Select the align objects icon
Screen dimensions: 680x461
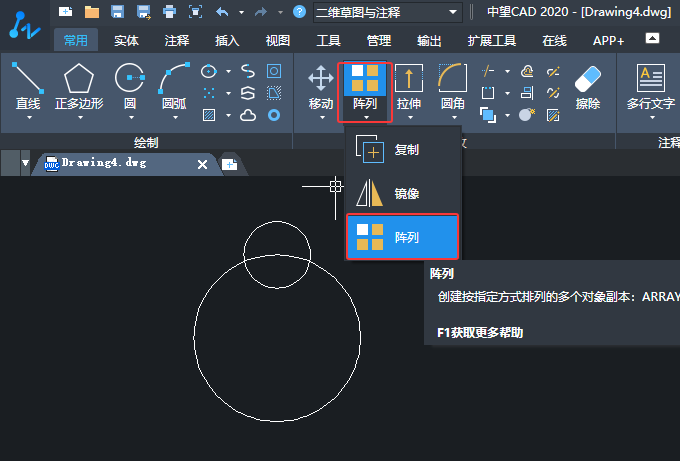527,93
